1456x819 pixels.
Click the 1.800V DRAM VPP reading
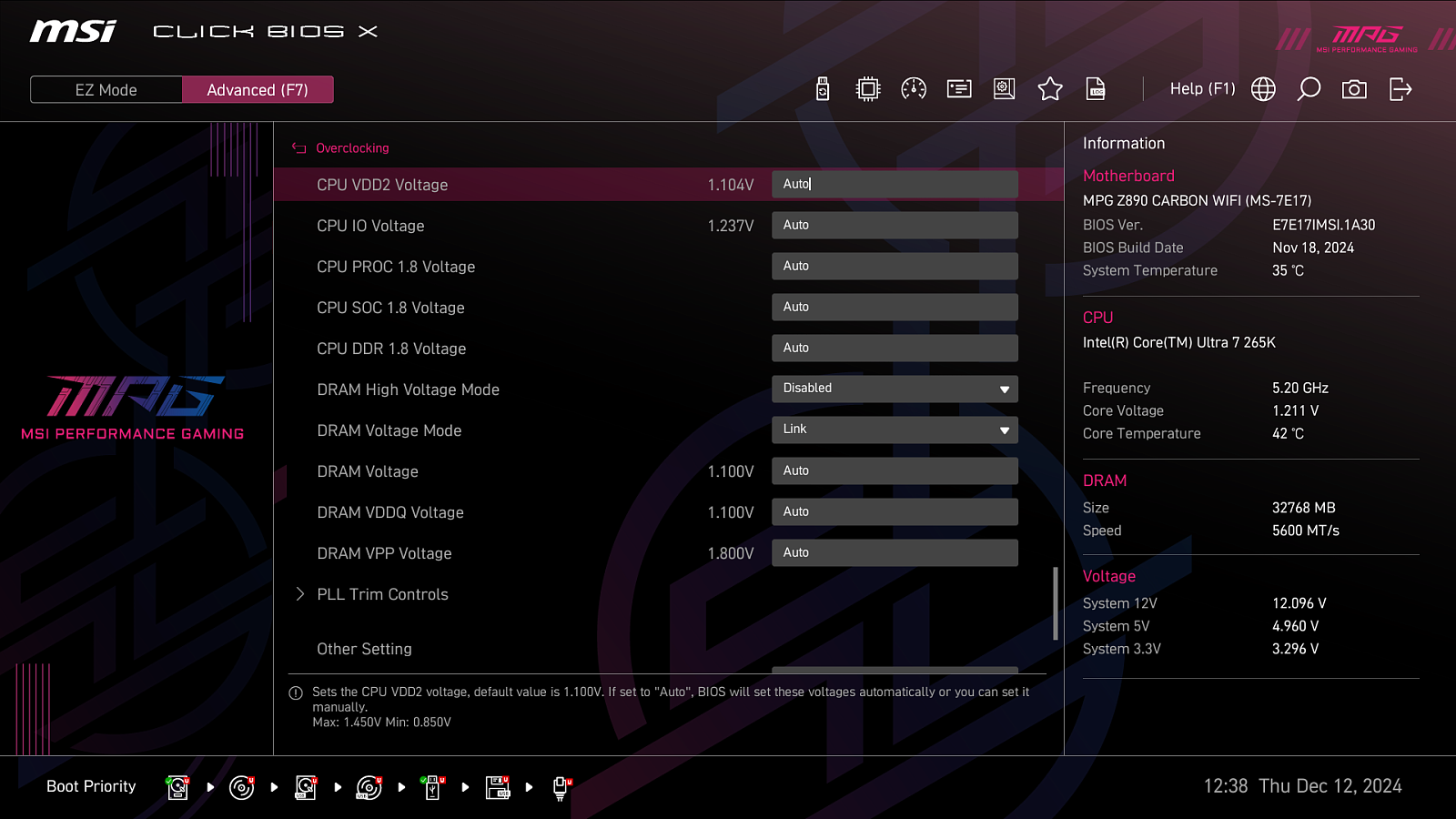[731, 553]
